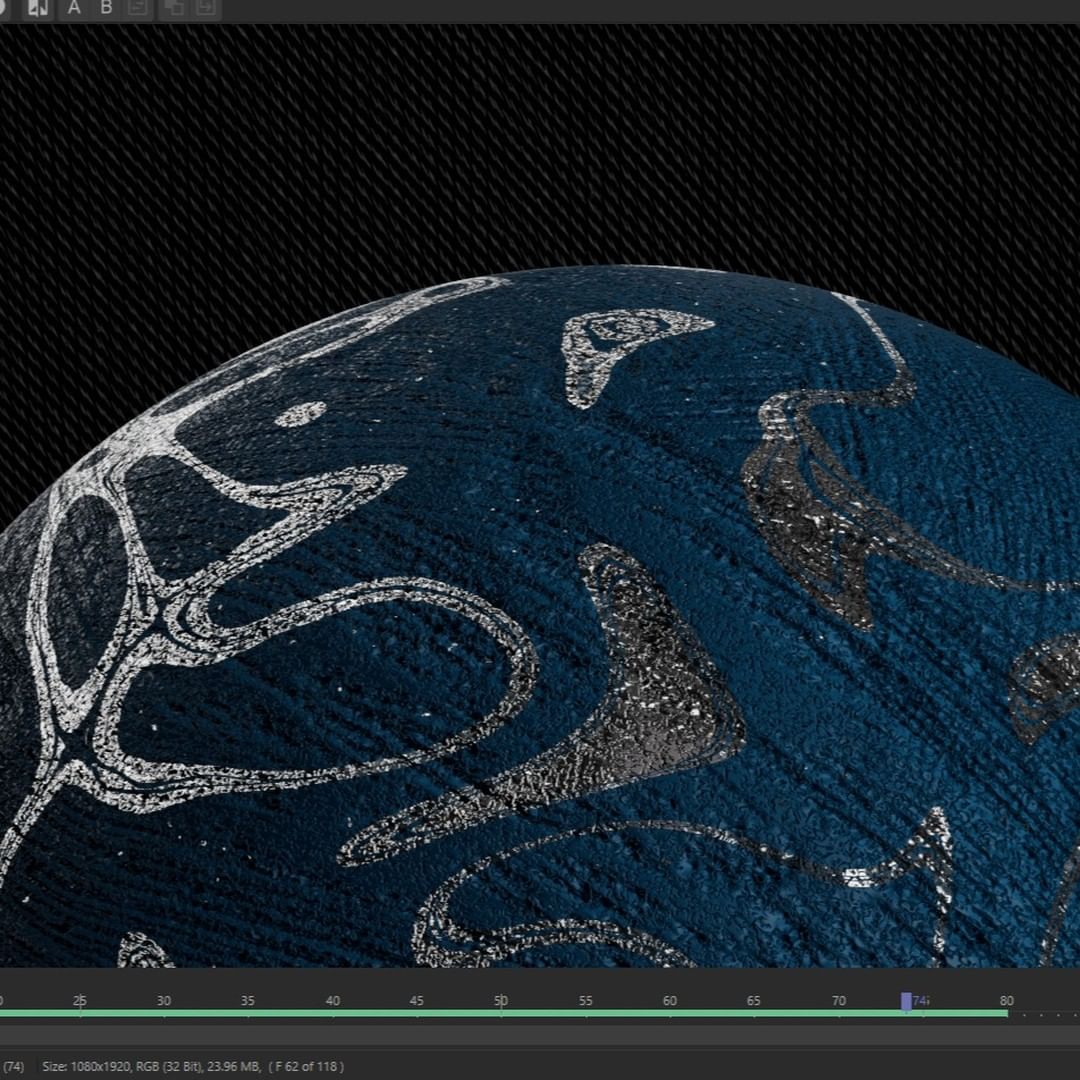
Task: Jump to frame 70 on the timeline
Action: point(838,1000)
